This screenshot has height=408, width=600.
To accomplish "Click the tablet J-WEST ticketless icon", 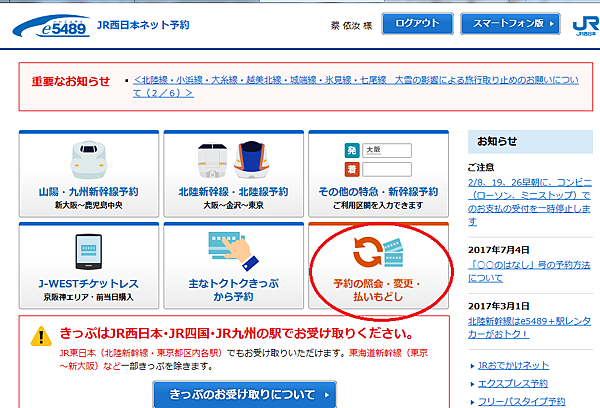I will [x=89, y=251].
